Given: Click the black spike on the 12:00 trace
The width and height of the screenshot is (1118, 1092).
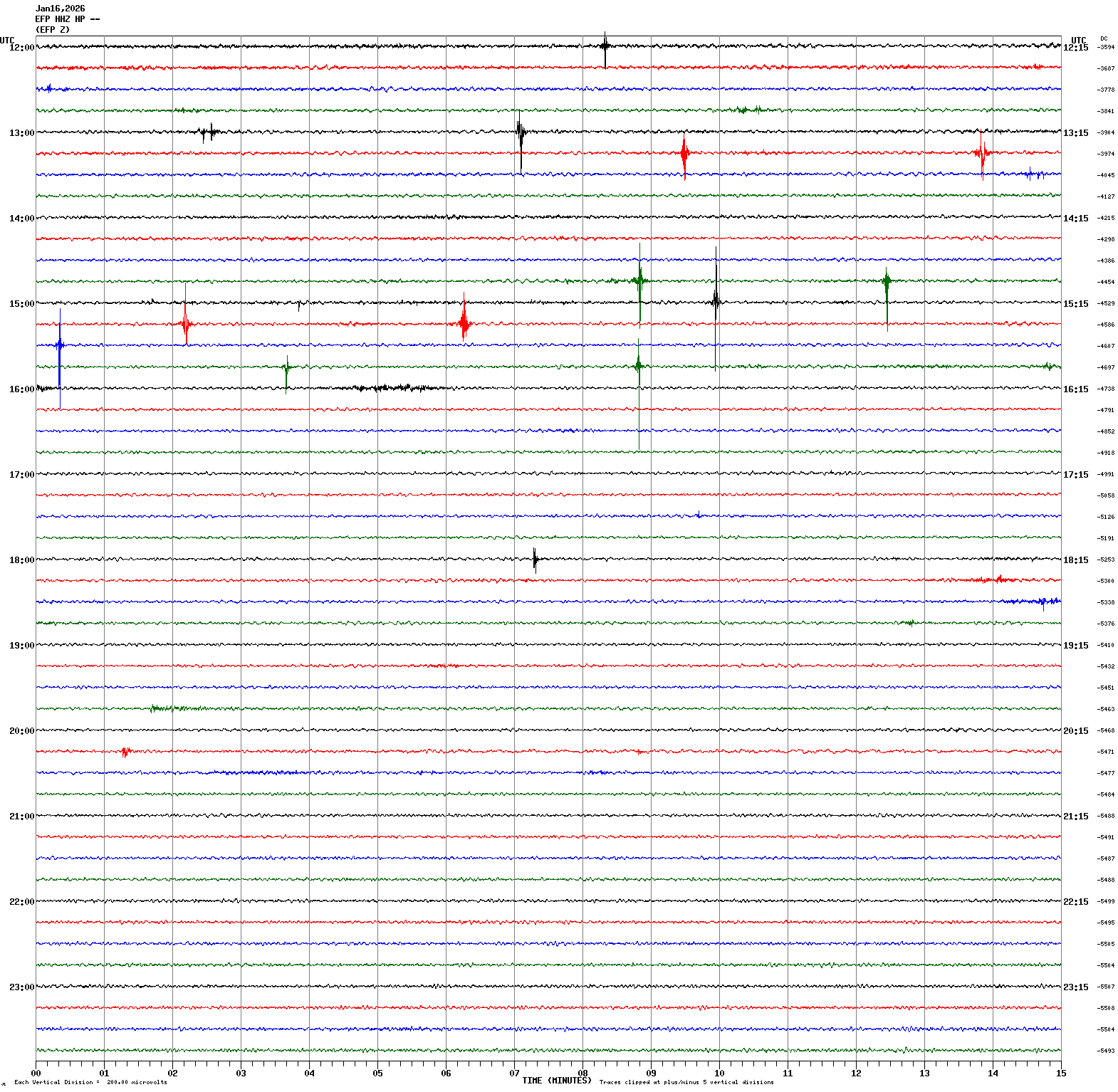Looking at the screenshot, I should pos(605,48).
